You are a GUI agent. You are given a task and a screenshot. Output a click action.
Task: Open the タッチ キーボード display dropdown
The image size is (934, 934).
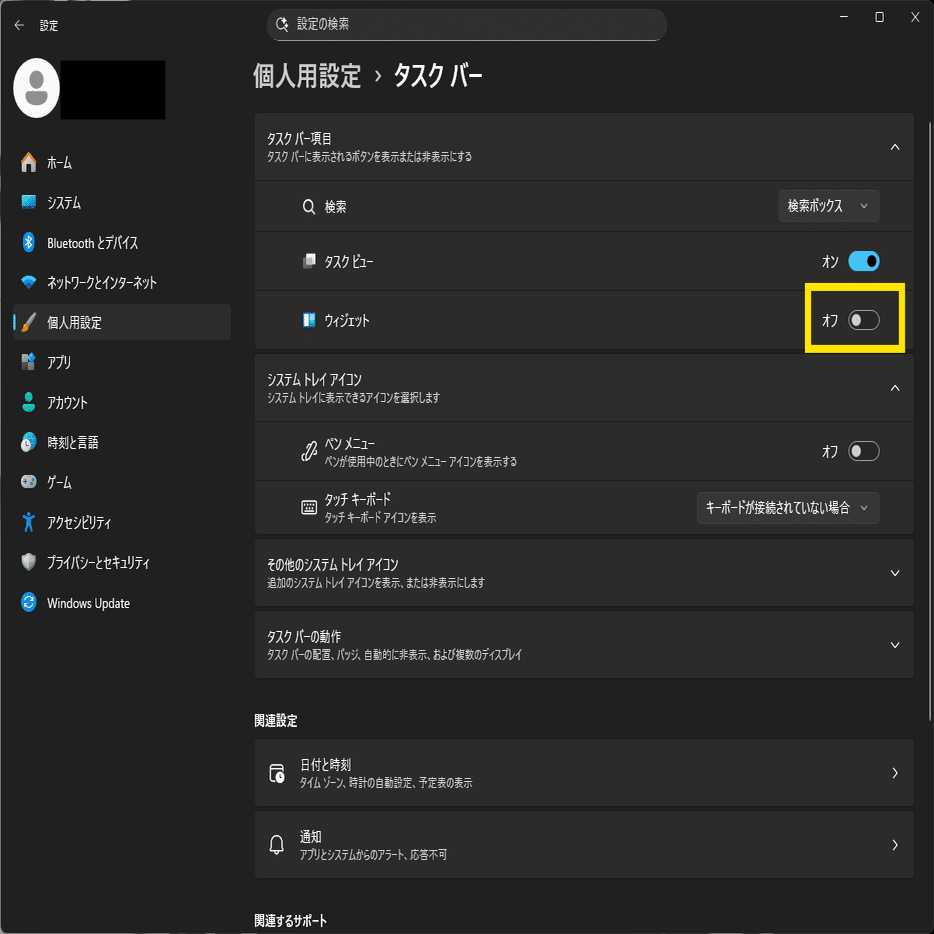[x=787, y=507]
